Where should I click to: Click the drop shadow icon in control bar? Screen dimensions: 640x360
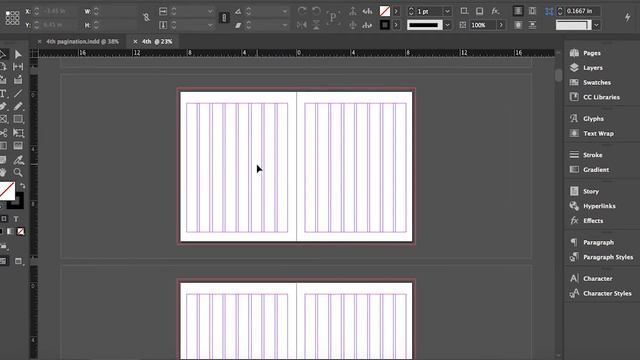click(x=480, y=11)
